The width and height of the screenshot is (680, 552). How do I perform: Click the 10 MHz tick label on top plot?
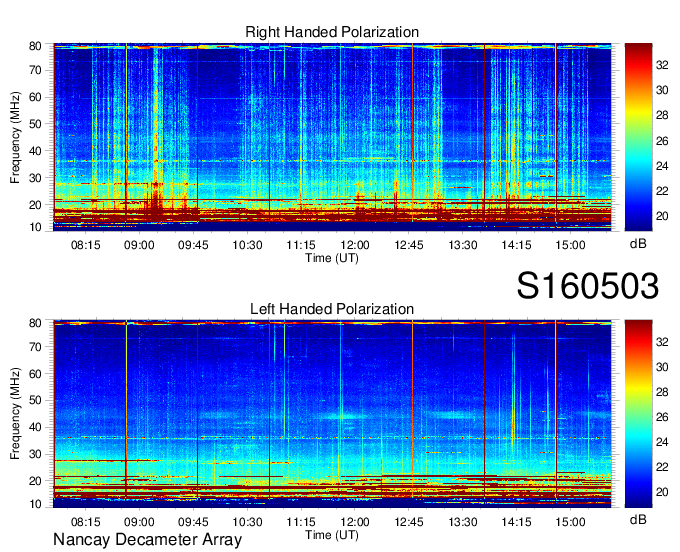coord(35,227)
